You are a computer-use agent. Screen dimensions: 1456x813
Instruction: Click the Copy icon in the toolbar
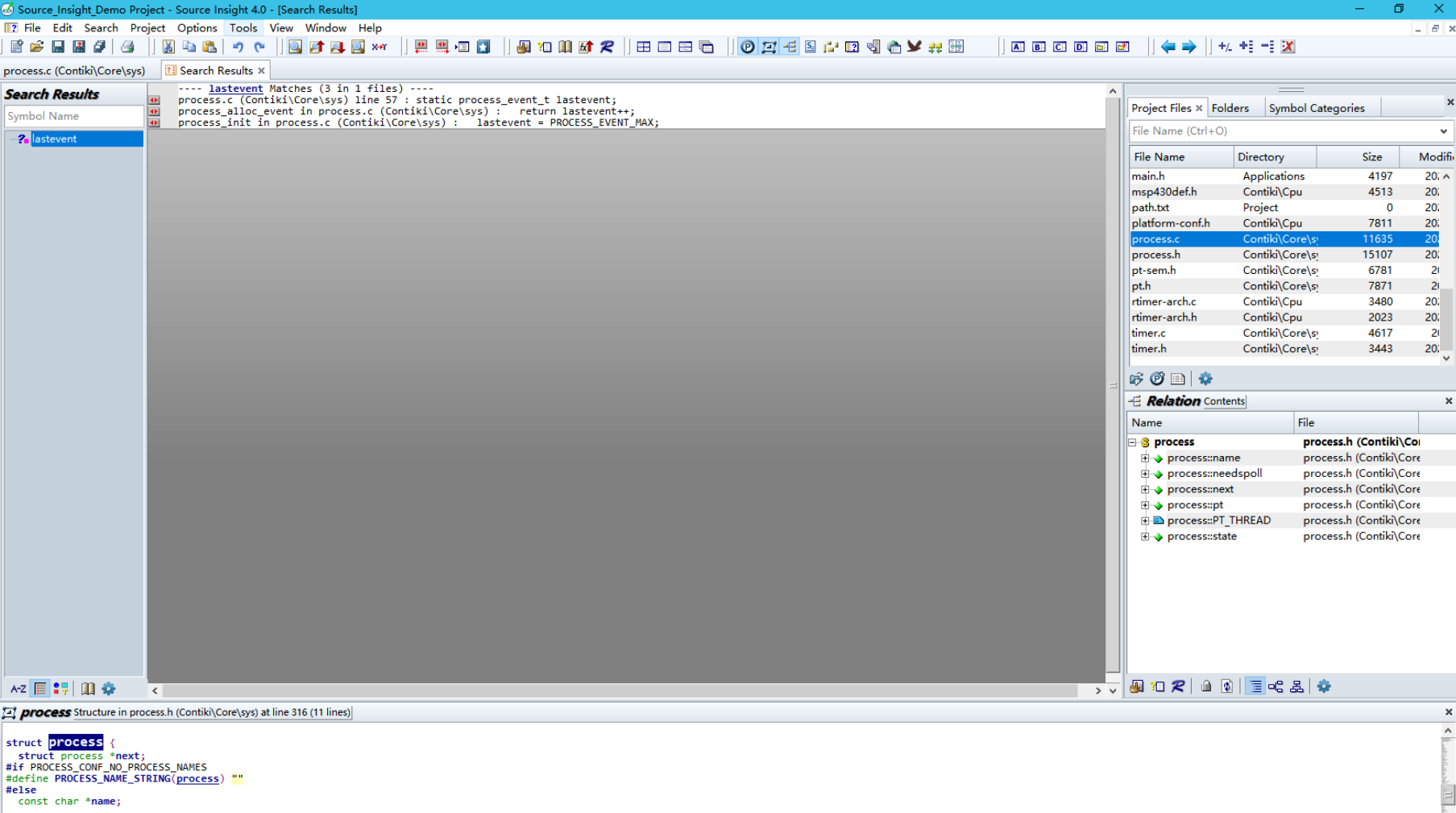189,47
